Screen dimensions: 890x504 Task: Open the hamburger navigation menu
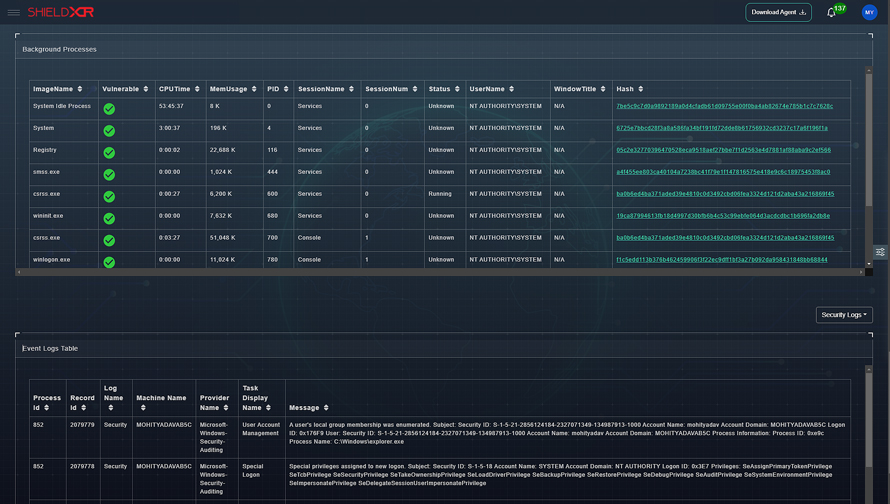(x=14, y=12)
